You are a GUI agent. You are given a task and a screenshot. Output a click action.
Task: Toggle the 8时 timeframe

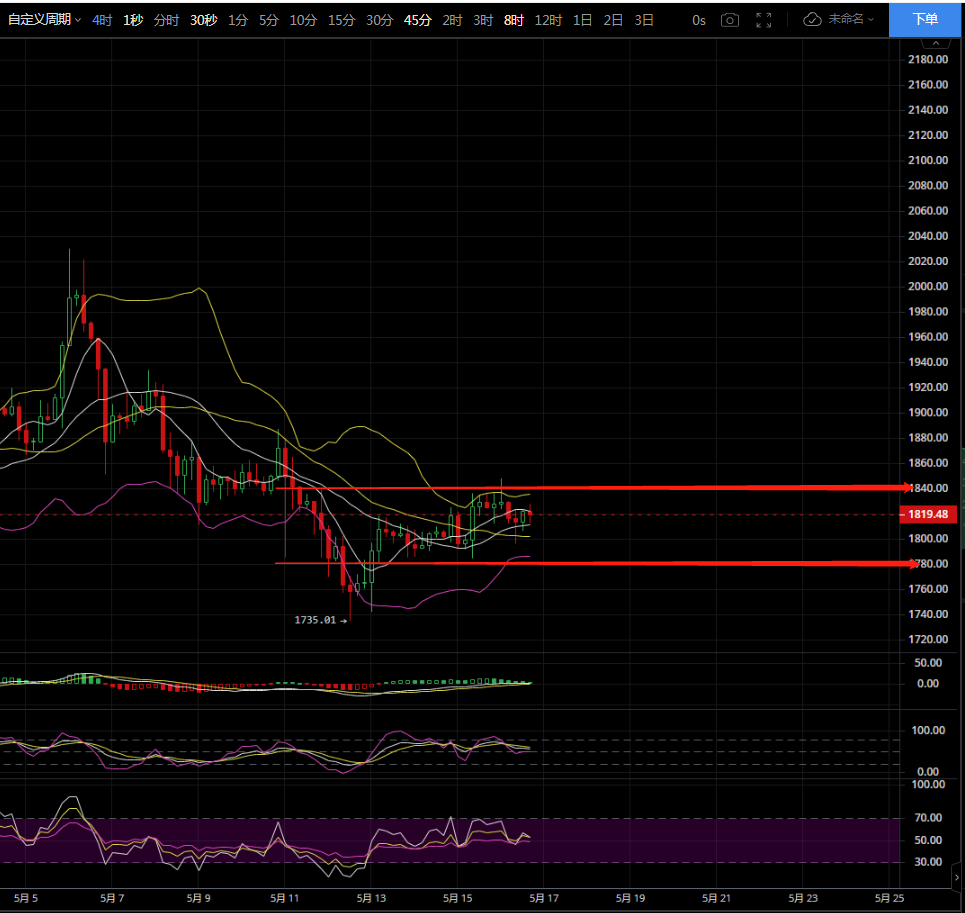514,20
